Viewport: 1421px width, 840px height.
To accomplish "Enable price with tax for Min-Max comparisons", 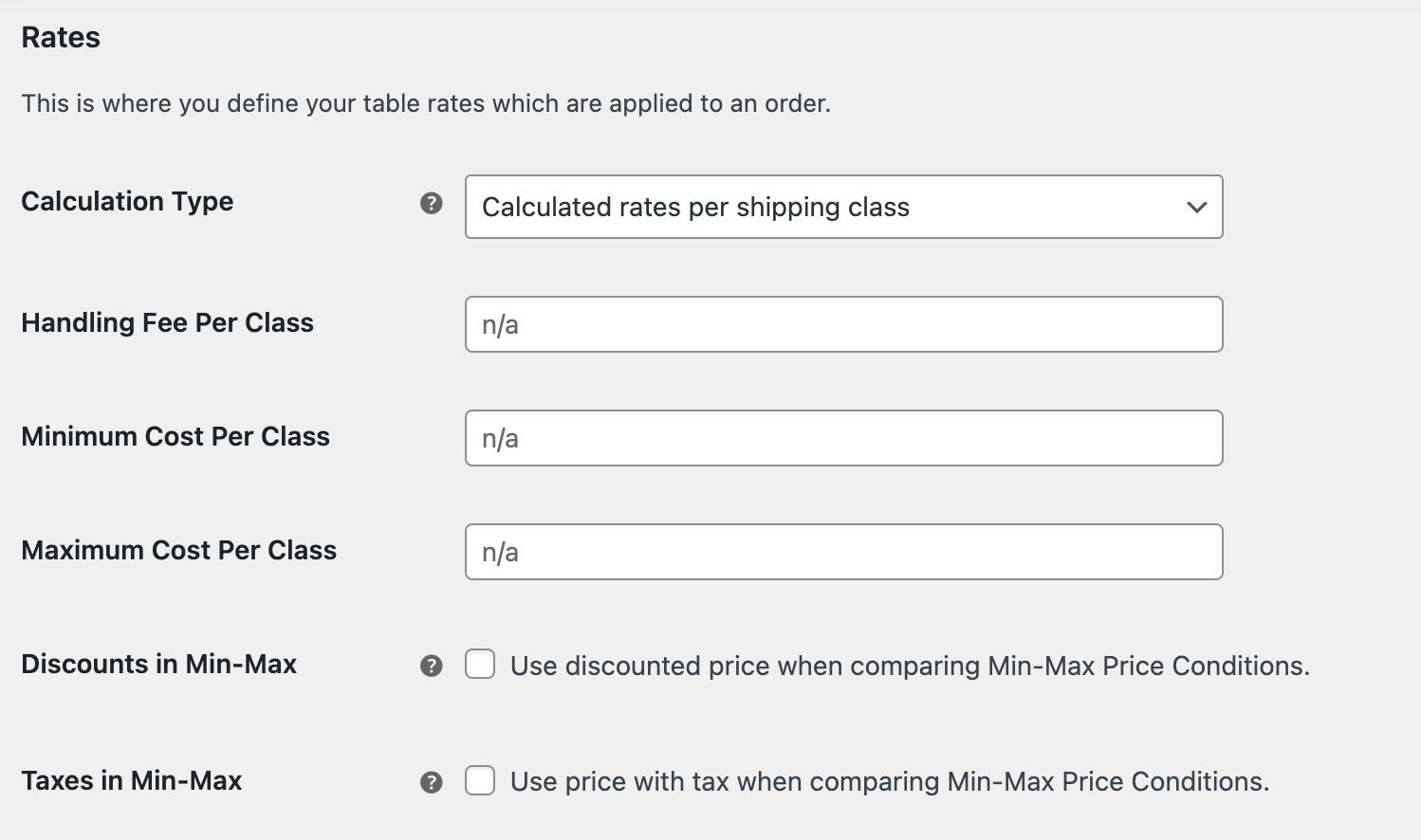I will (480, 780).
